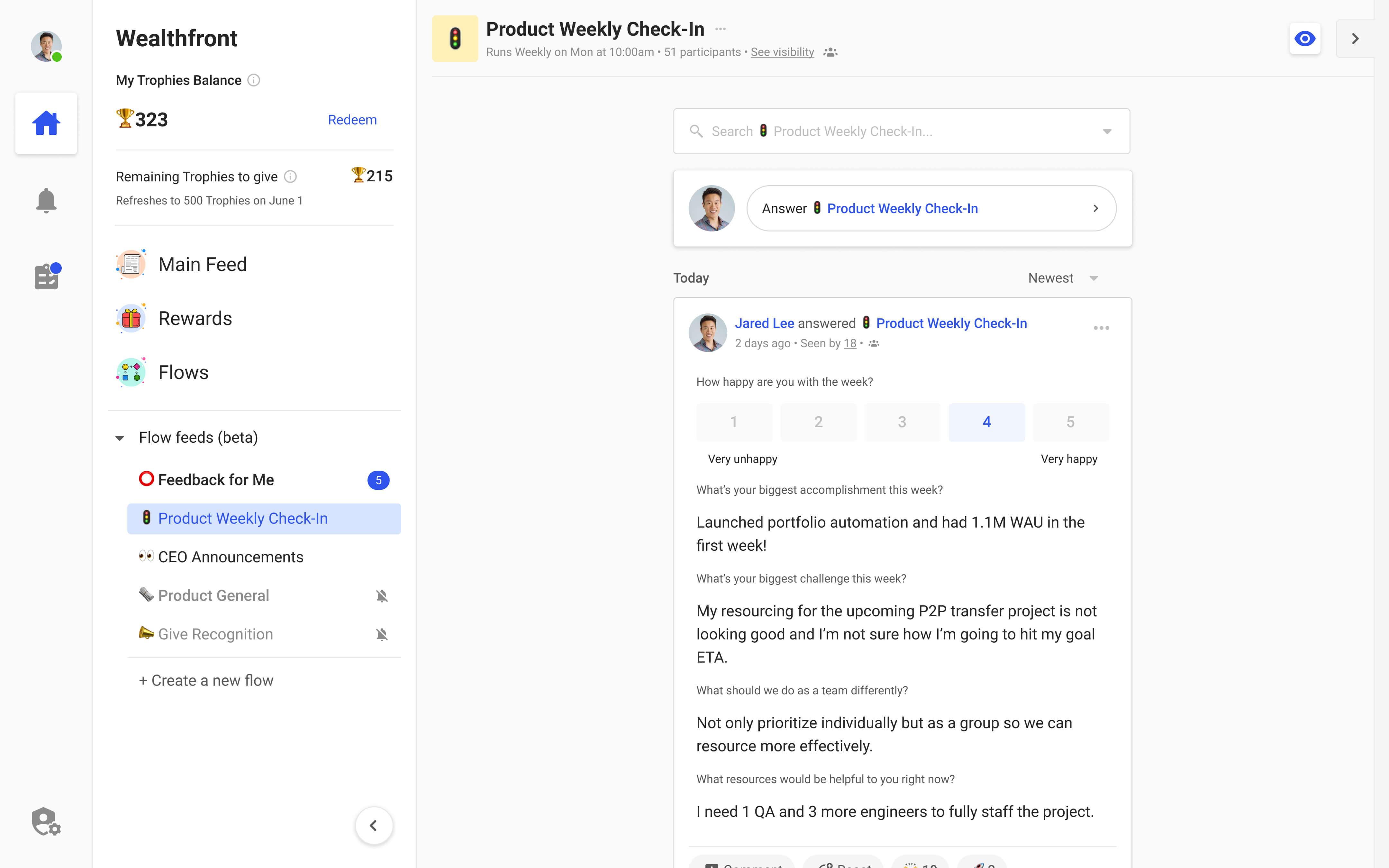This screenshot has width=1389, height=868.
Task: Open the Newest sort dropdown
Action: point(1063,278)
